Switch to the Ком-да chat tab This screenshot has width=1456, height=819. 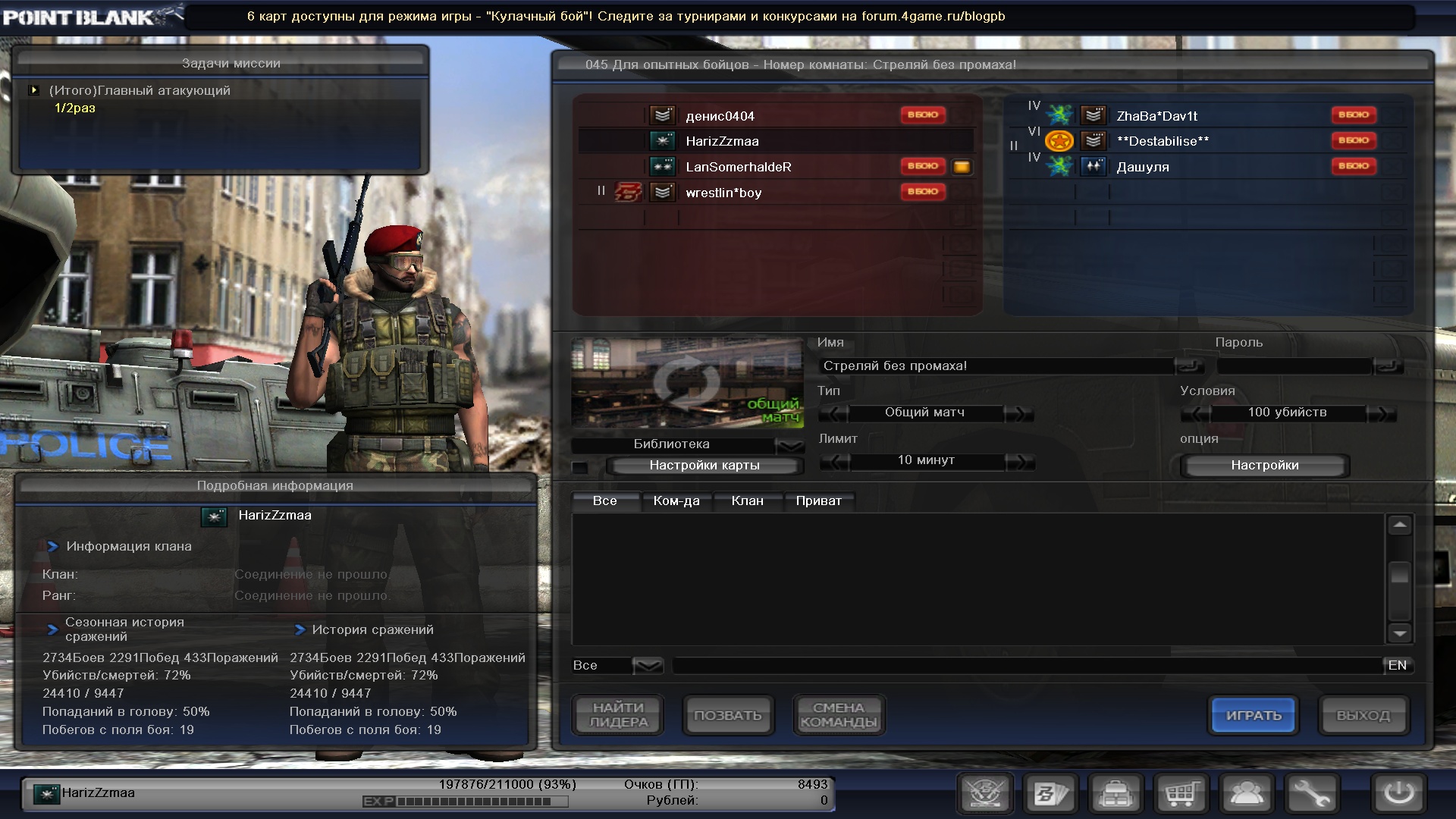click(x=676, y=501)
